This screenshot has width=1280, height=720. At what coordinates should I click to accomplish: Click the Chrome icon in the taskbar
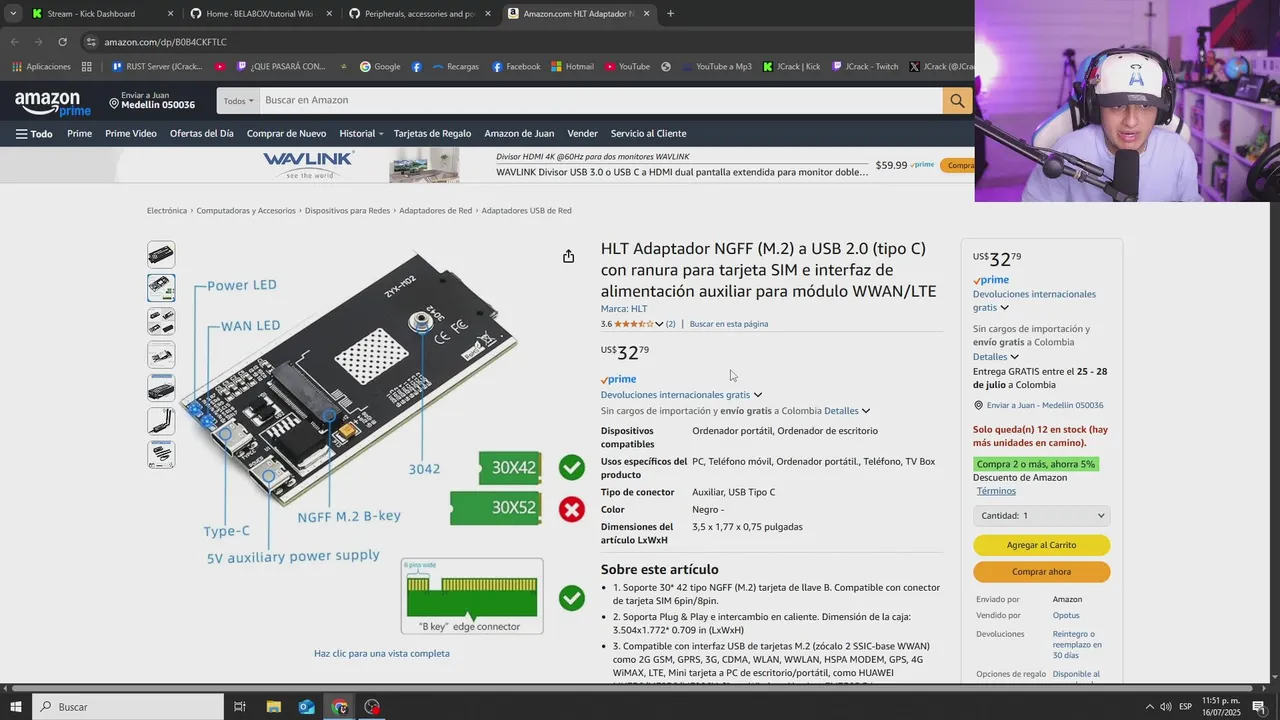click(339, 707)
